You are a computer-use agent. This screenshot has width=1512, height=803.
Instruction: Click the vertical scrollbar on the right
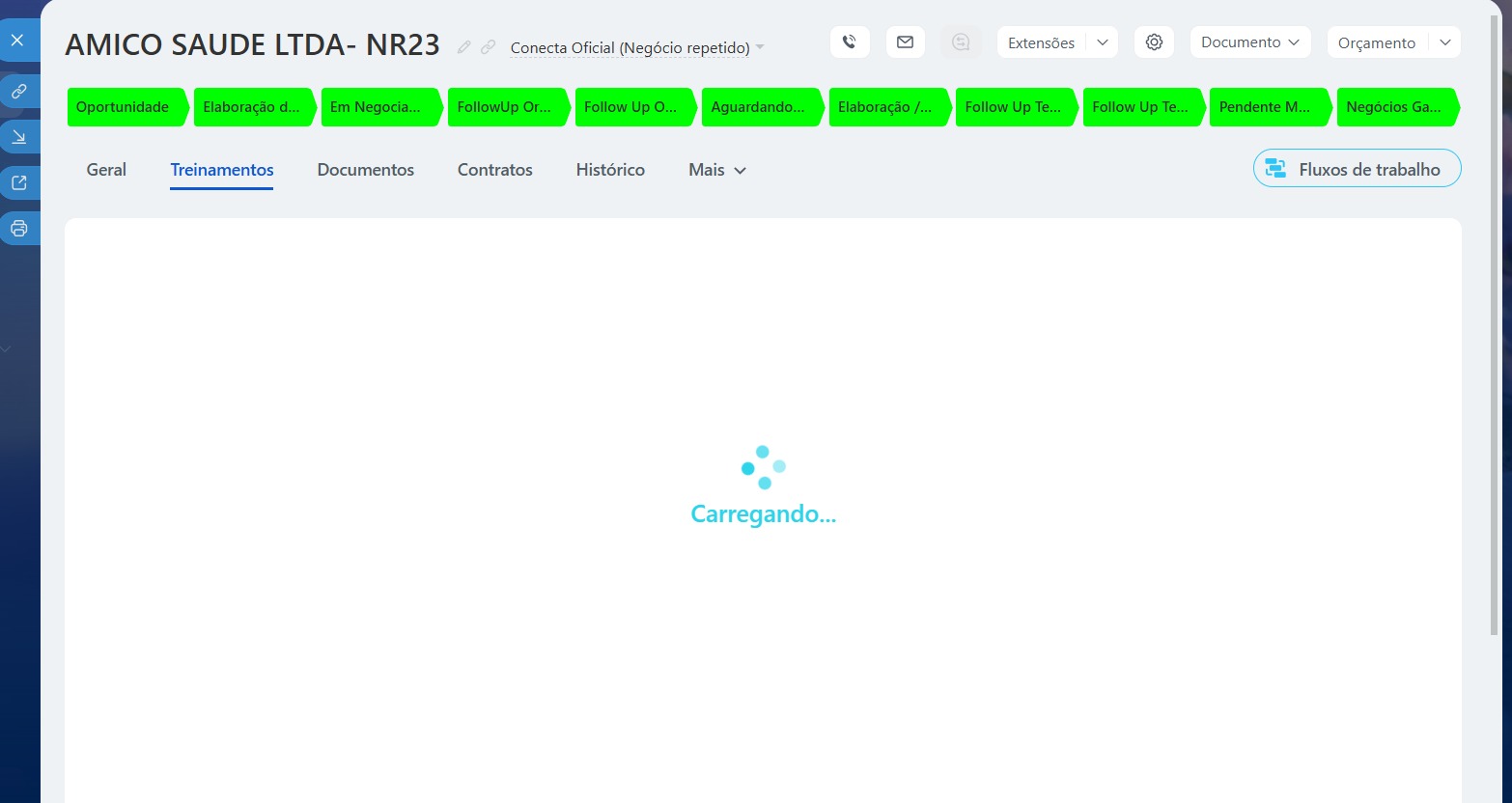click(x=1496, y=338)
